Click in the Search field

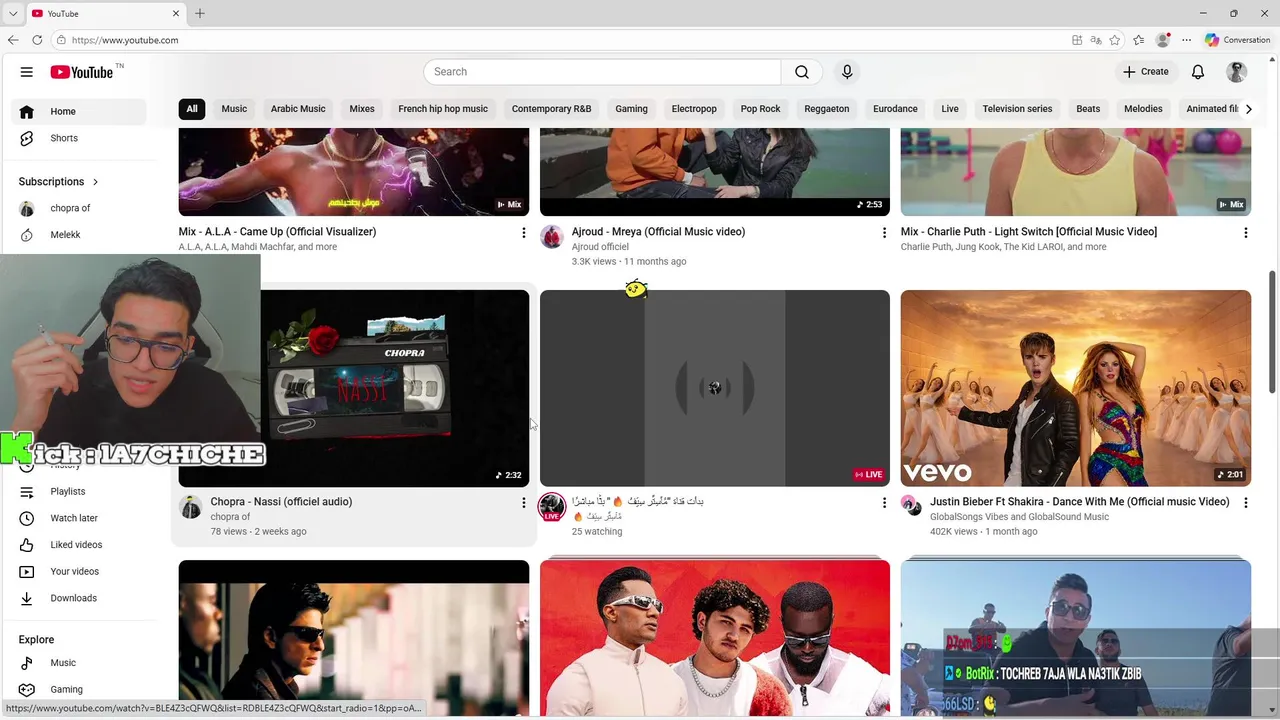click(602, 72)
